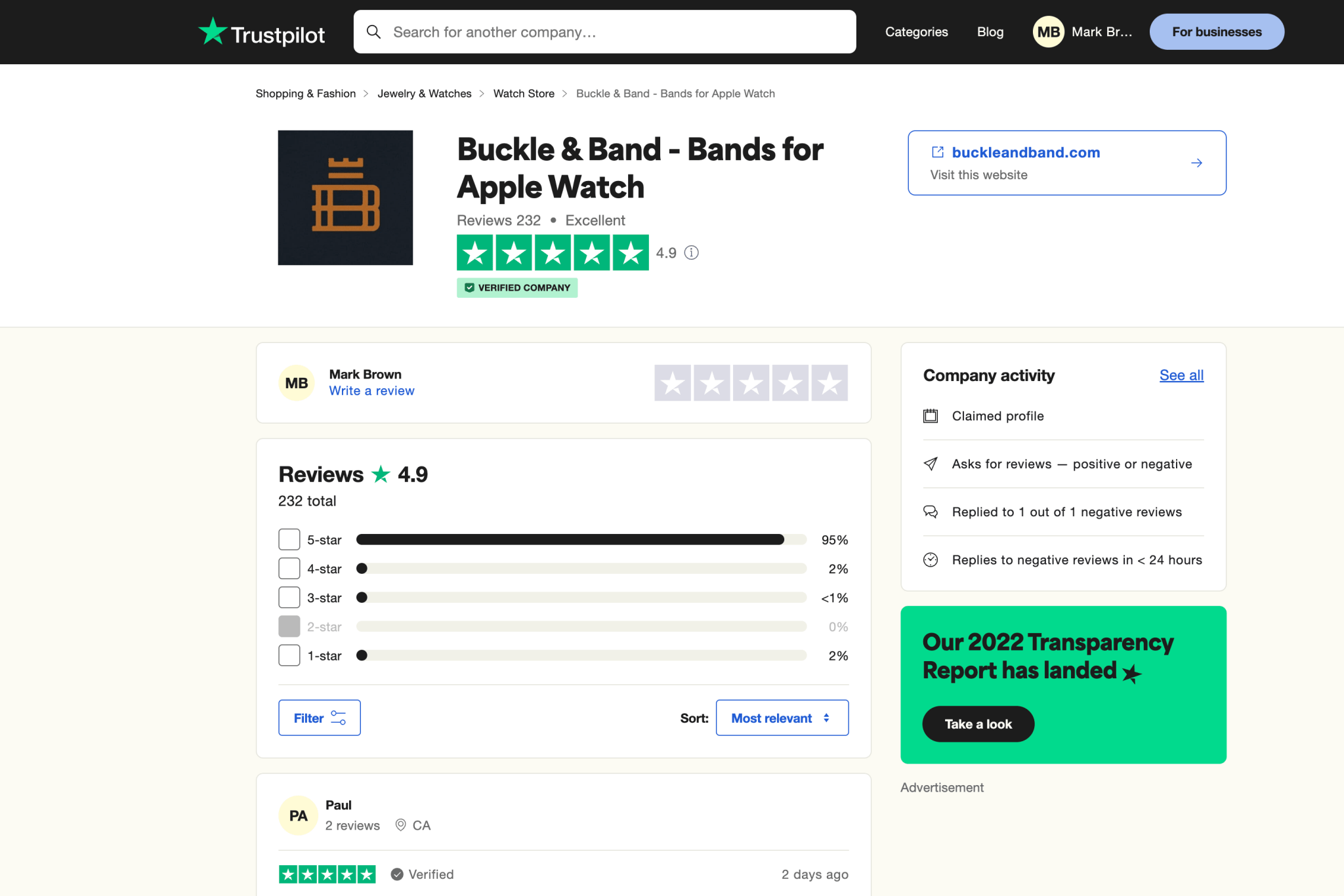Click the TrustScore info icon
The width and height of the screenshot is (1344, 896).
(692, 253)
